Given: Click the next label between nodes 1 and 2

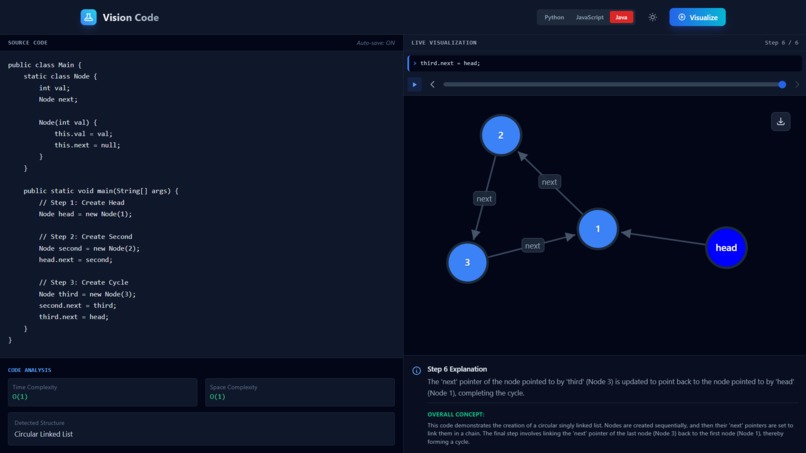Looking at the screenshot, I should [549, 182].
